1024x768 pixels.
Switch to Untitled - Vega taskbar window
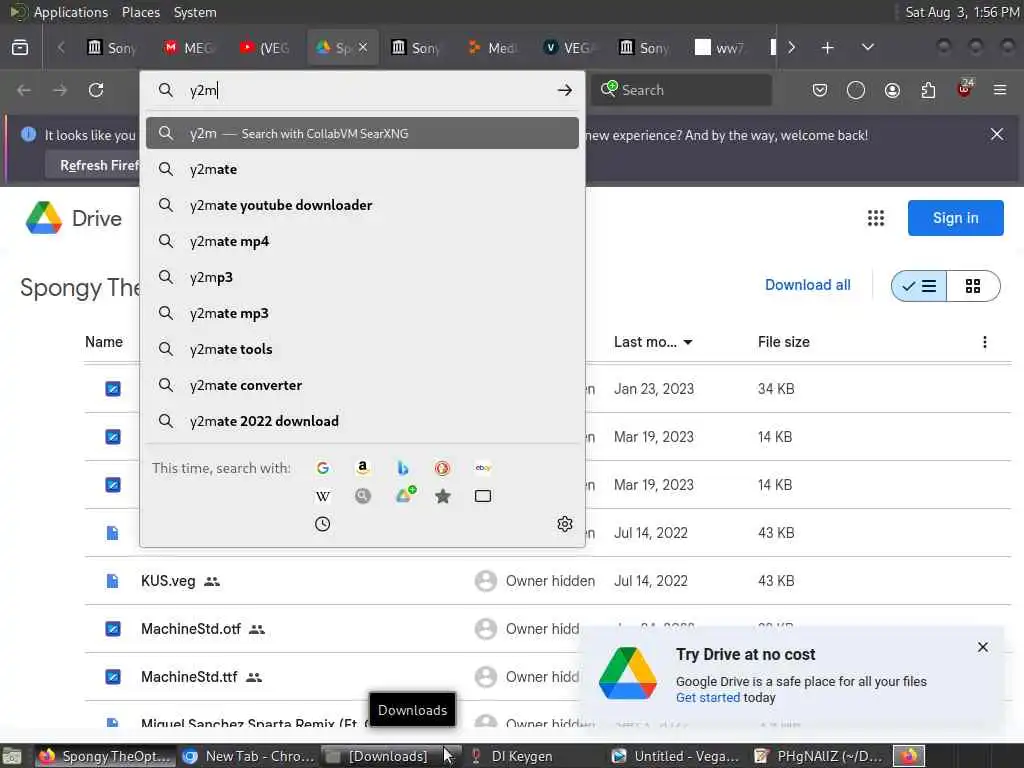pyautogui.click(x=675, y=756)
